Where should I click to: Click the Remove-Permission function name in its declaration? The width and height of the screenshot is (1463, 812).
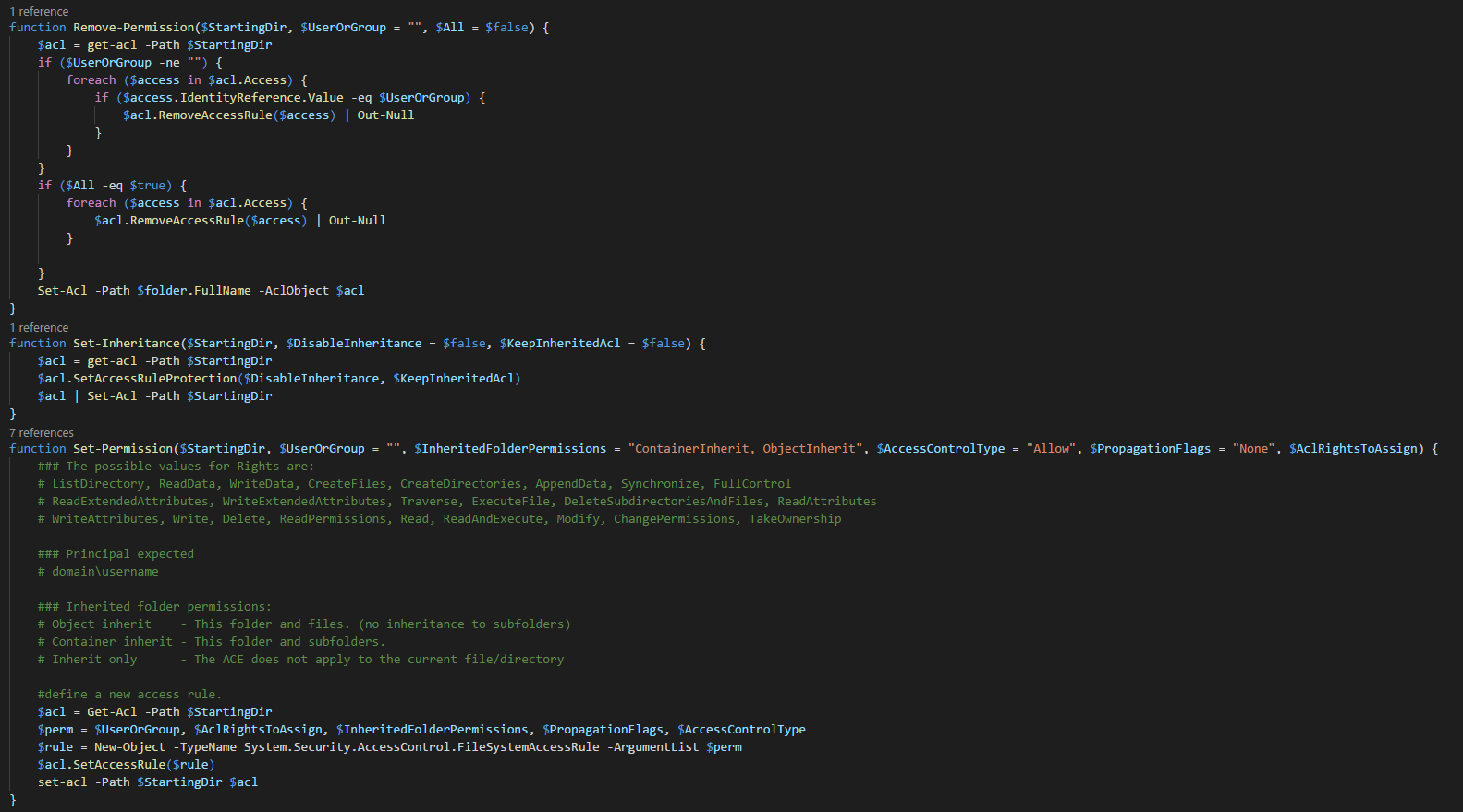click(x=134, y=28)
